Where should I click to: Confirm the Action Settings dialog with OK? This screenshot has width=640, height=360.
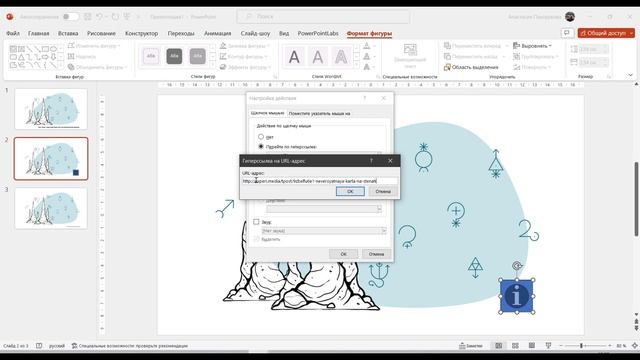coord(343,254)
